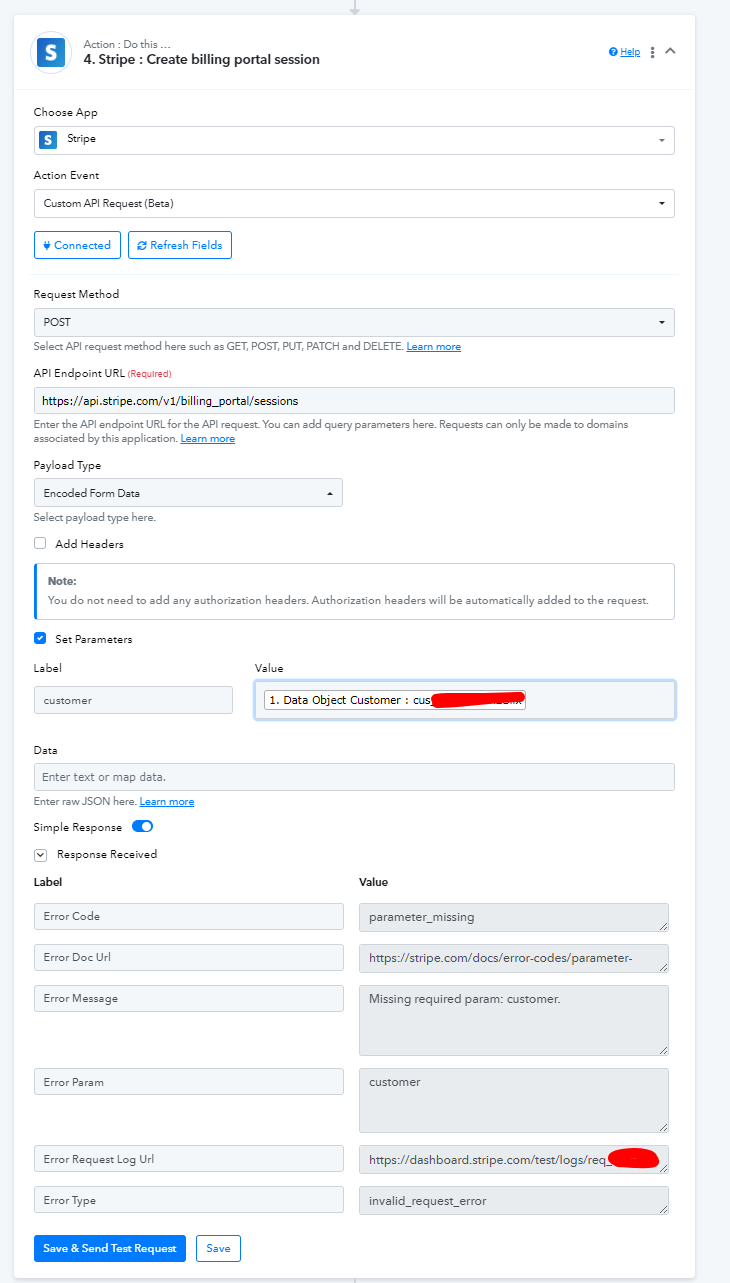The width and height of the screenshot is (730, 1283).
Task: Click the Error Param value box
Action: (514, 1100)
